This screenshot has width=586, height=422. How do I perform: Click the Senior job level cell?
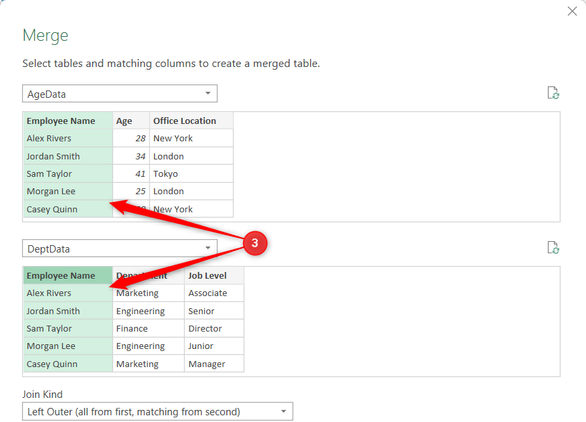coord(214,311)
